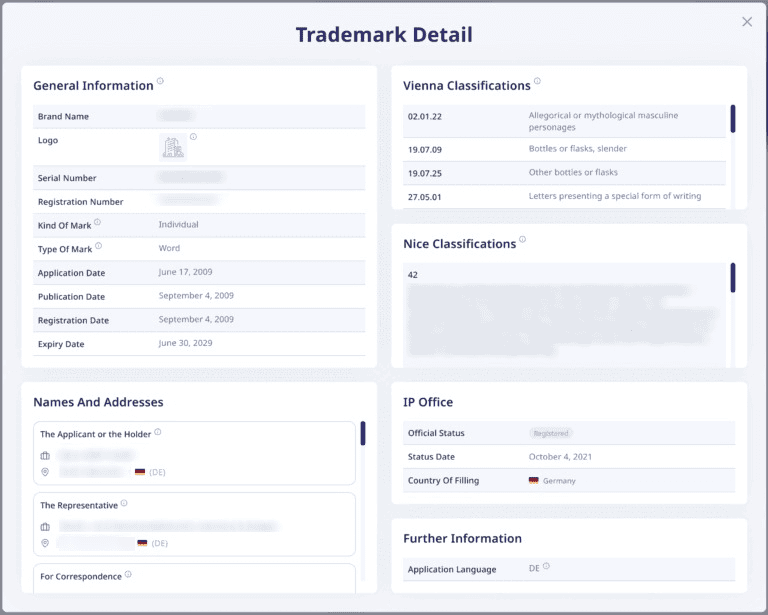The width and height of the screenshot is (768, 615).
Task: Click 'Letters presenting a special form of writing'
Action: click(x=615, y=196)
